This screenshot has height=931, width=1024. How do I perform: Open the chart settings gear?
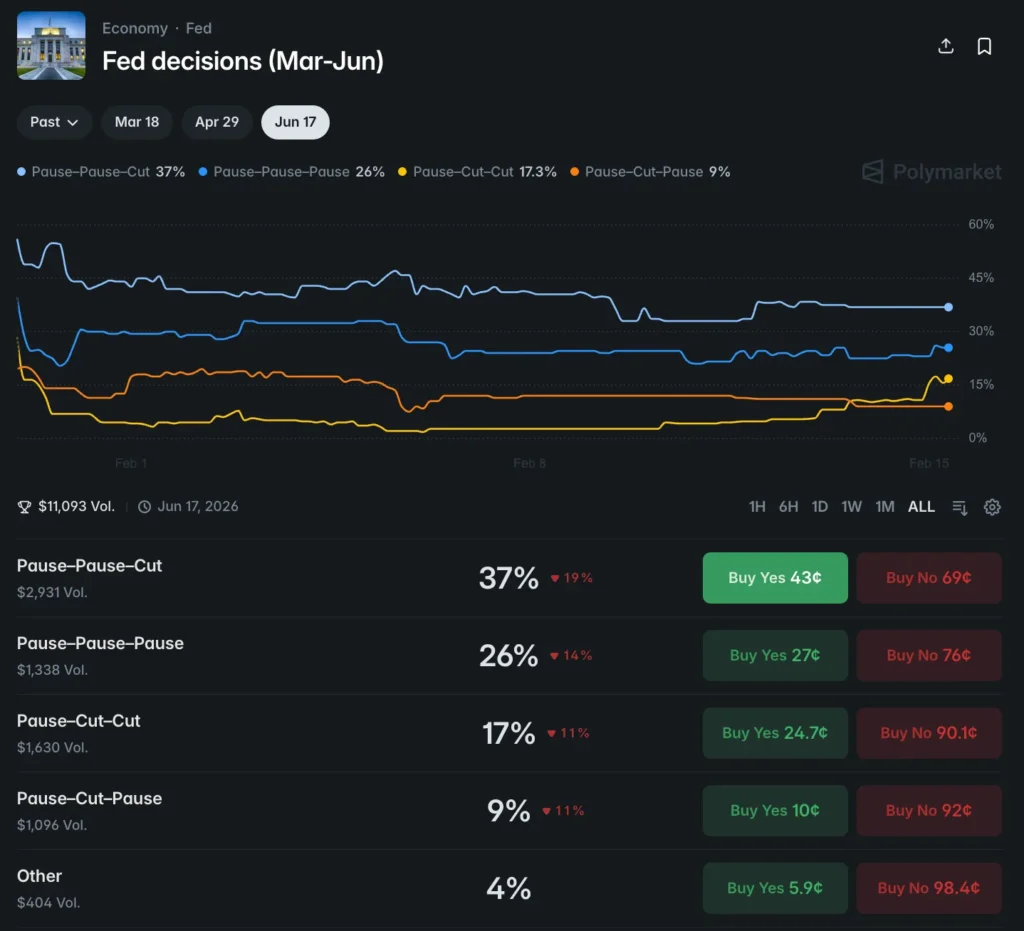(x=992, y=507)
